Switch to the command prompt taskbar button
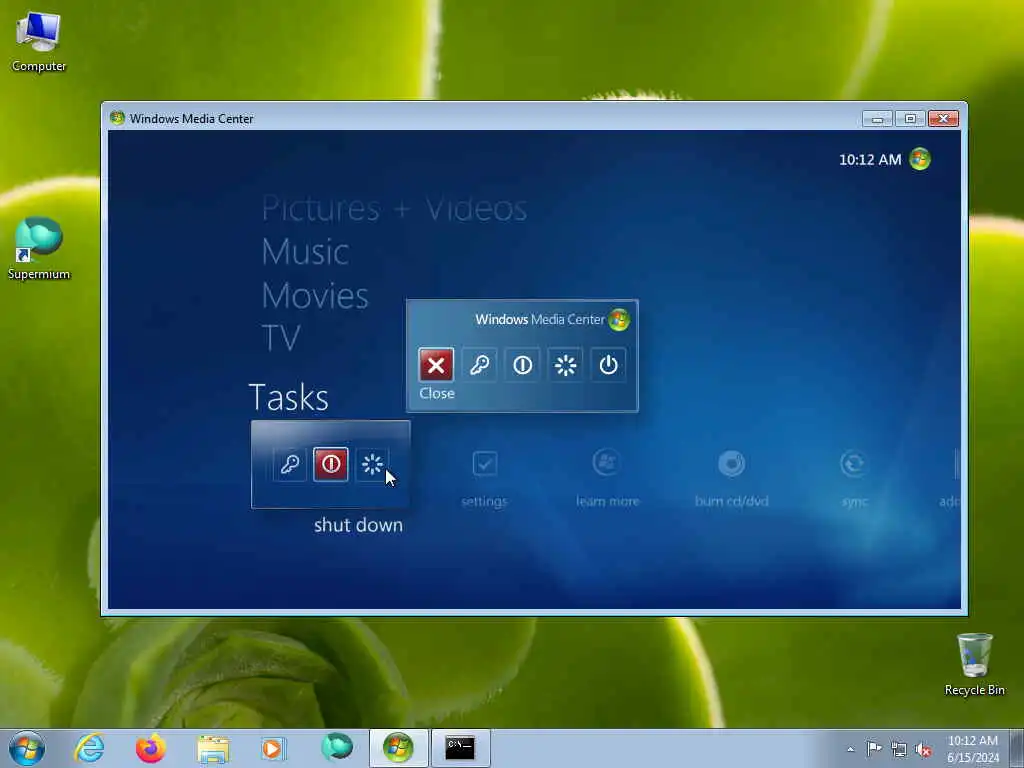 click(x=460, y=748)
